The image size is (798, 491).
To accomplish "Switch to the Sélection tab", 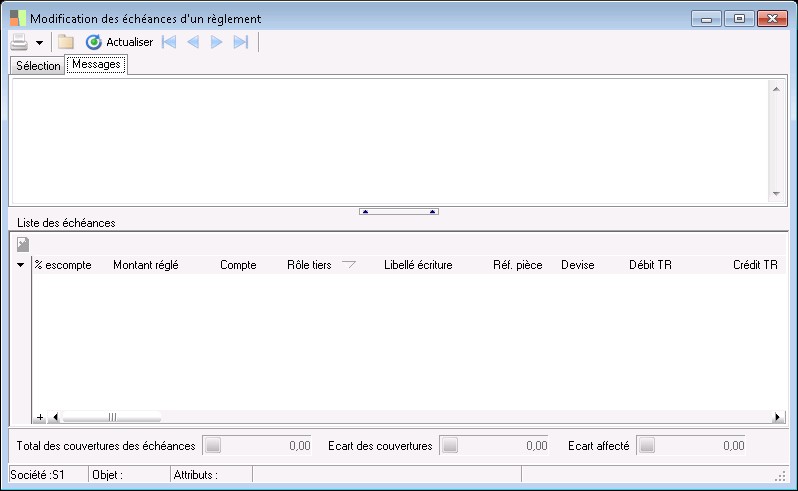I will pyautogui.click(x=38, y=66).
